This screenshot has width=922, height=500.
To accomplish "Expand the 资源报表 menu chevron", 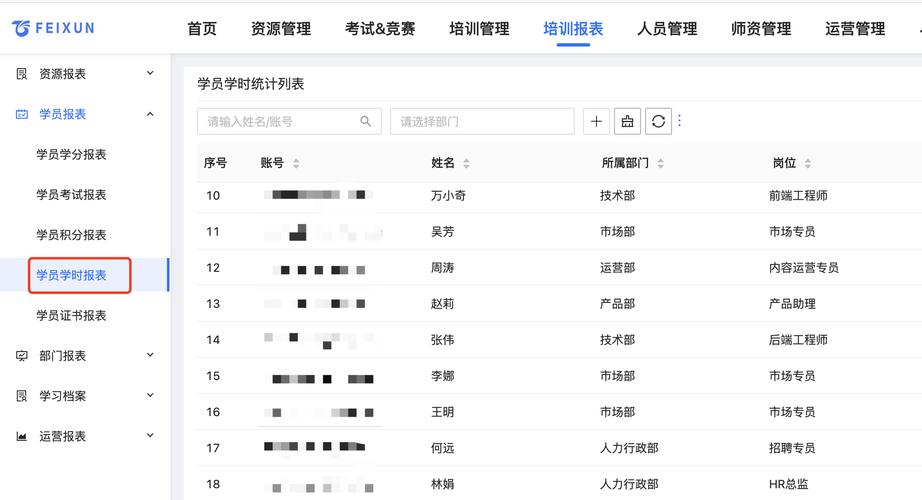I will [x=150, y=73].
